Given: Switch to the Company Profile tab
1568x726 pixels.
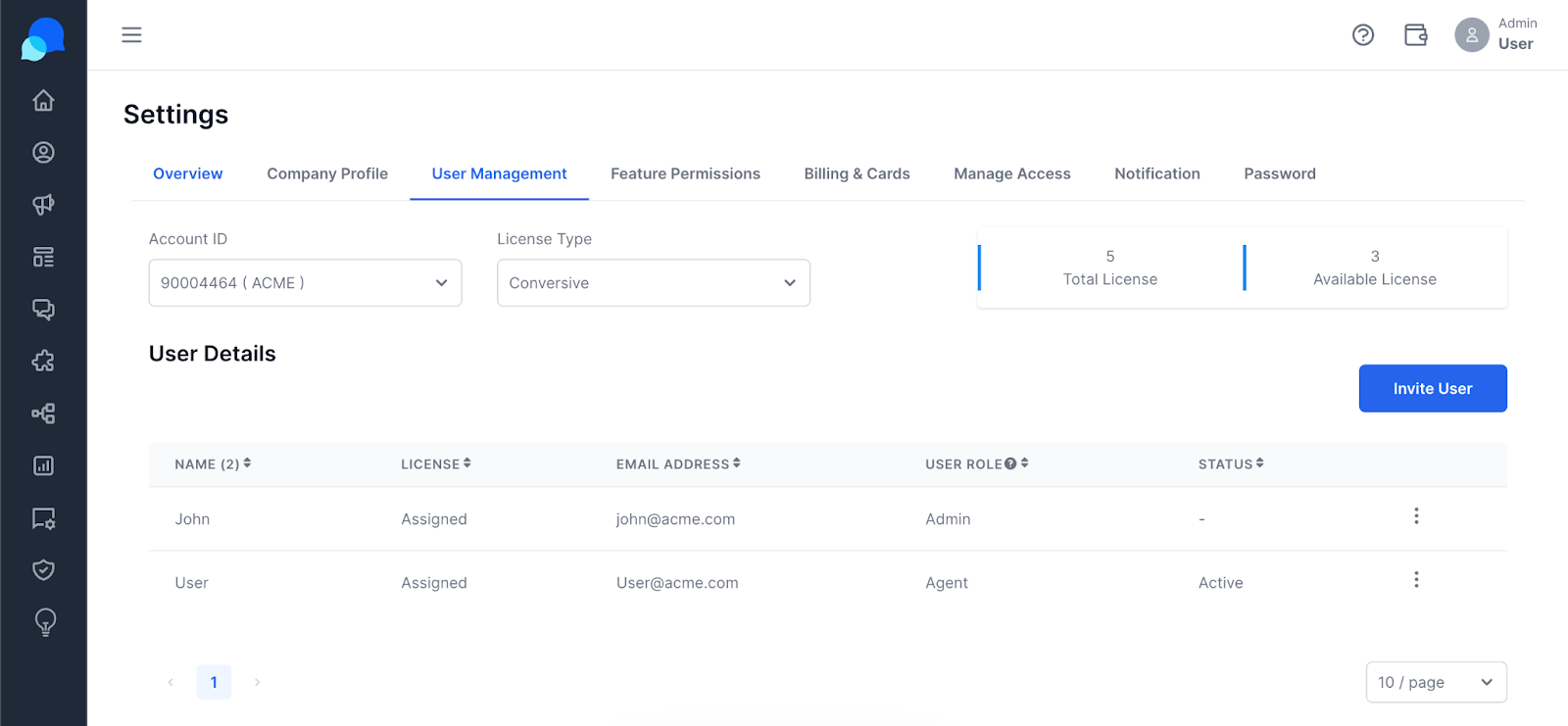Looking at the screenshot, I should tap(327, 173).
